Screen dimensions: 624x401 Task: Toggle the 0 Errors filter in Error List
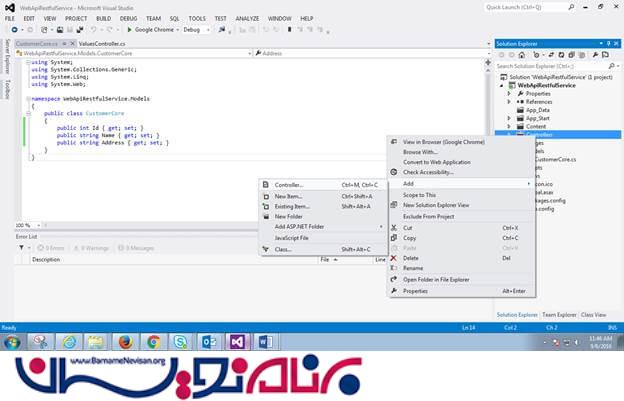coord(50,247)
